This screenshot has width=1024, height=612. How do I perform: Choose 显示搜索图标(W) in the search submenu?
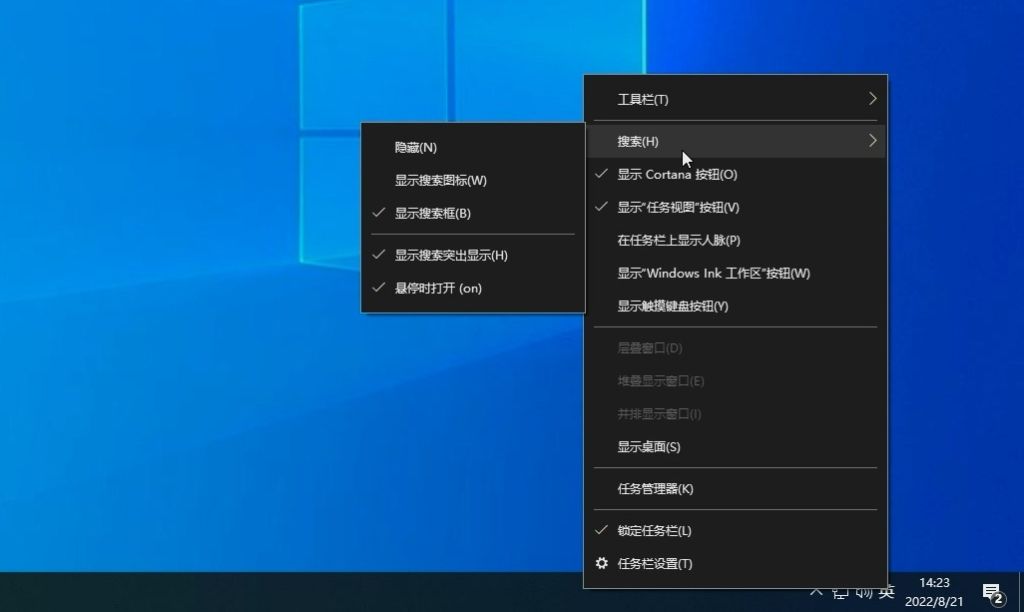(440, 181)
